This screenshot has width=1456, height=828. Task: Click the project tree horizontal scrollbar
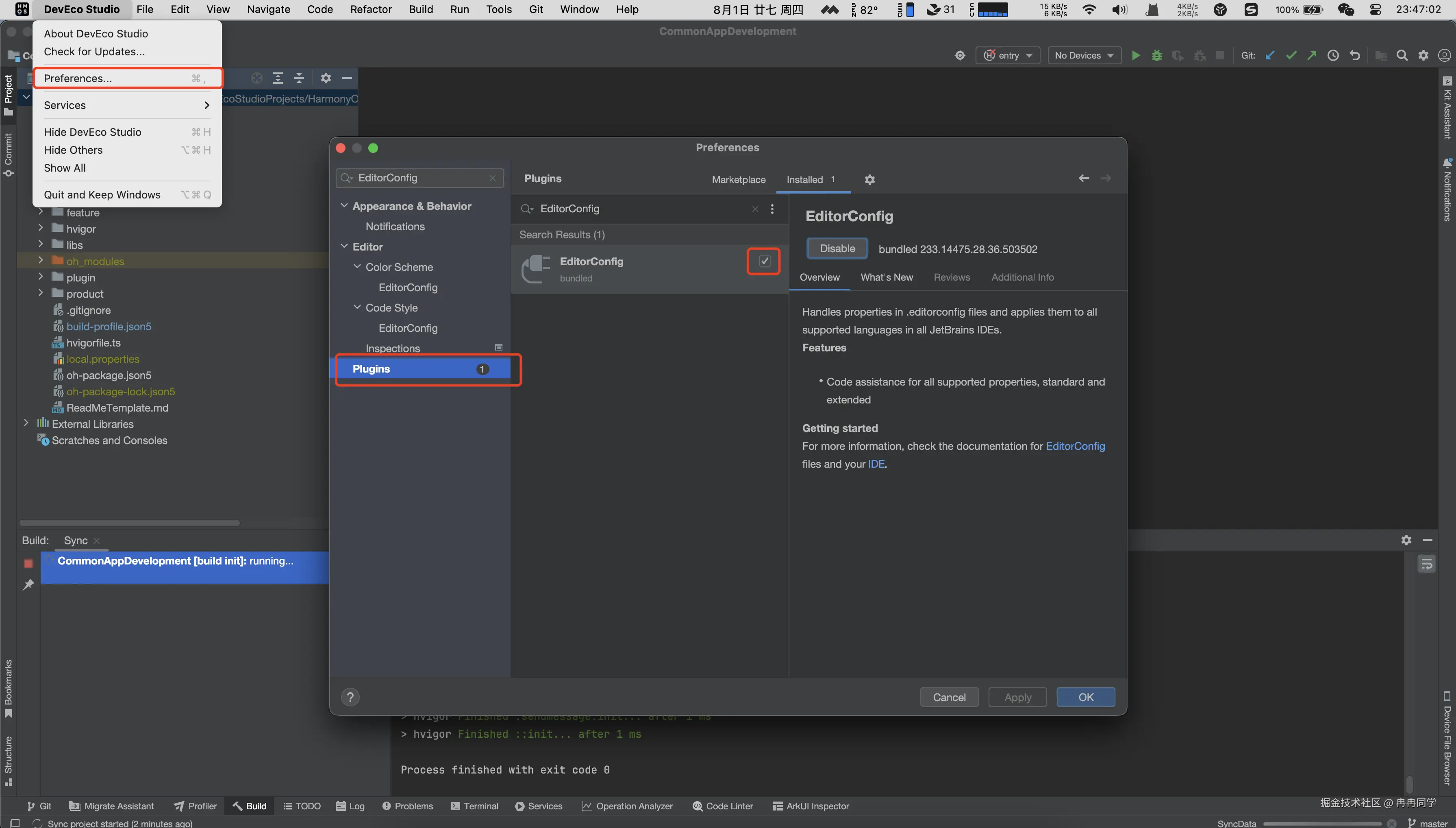130,523
